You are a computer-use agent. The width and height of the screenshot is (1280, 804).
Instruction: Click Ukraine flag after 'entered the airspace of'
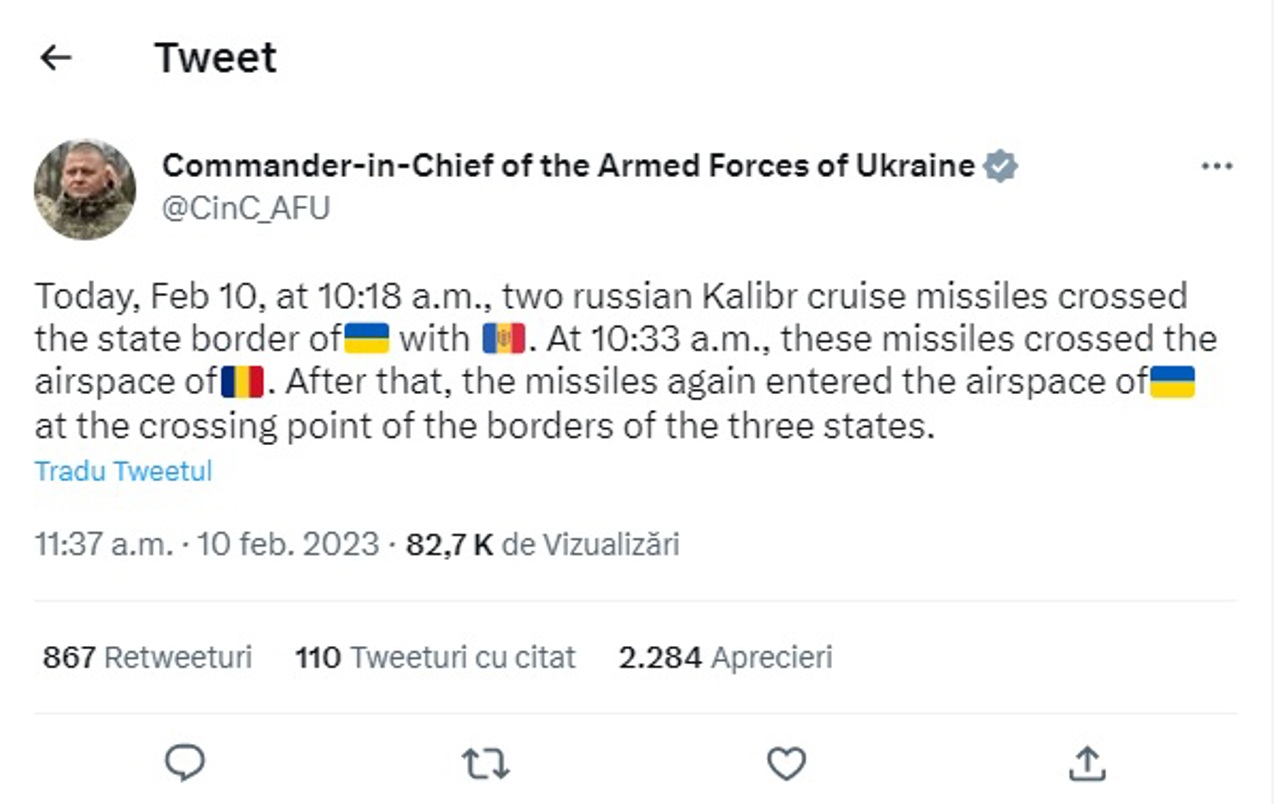[x=1172, y=382]
